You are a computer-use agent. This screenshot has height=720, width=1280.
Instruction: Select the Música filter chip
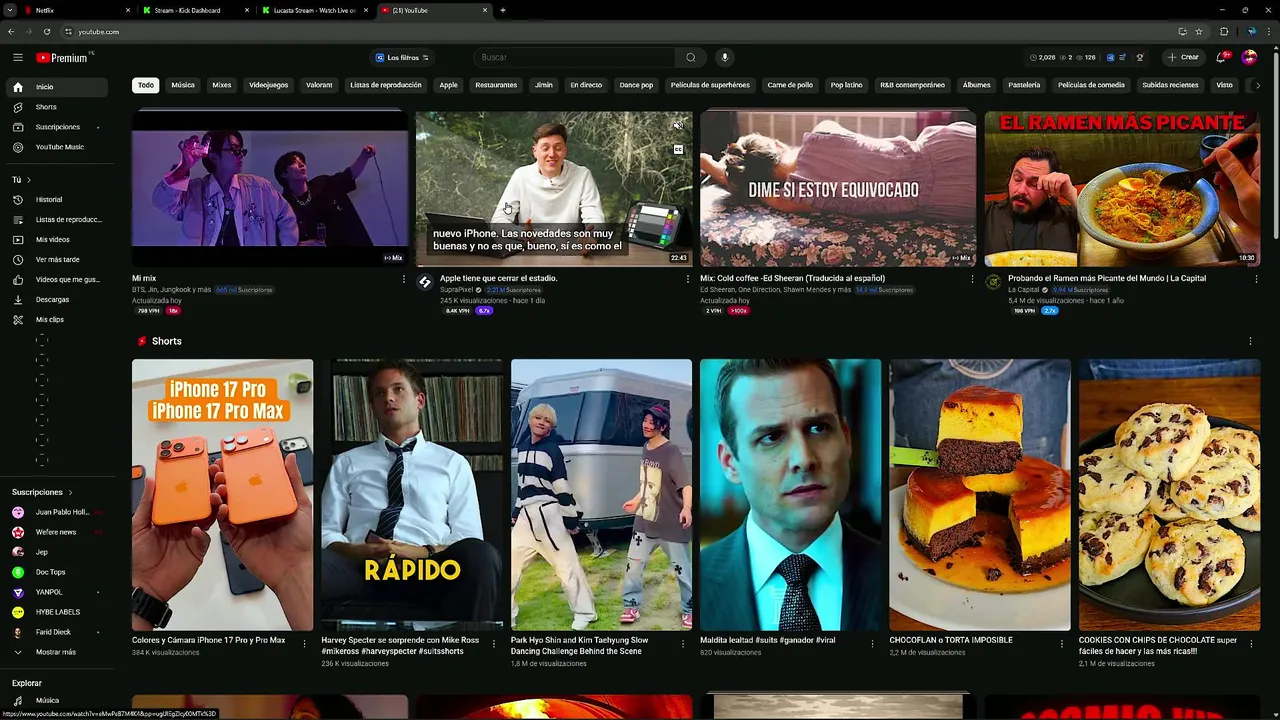point(183,85)
